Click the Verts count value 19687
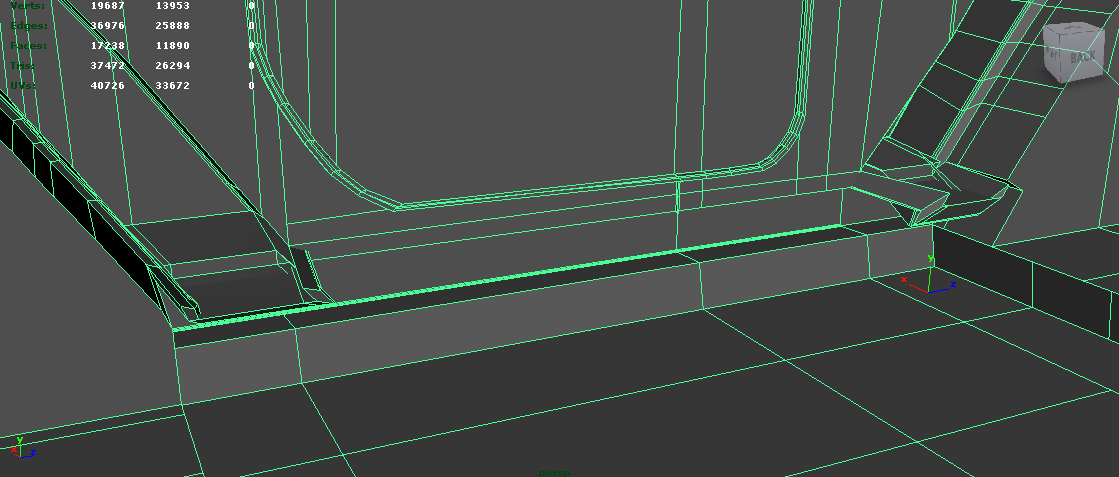The width and height of the screenshot is (1119, 477). [x=108, y=6]
